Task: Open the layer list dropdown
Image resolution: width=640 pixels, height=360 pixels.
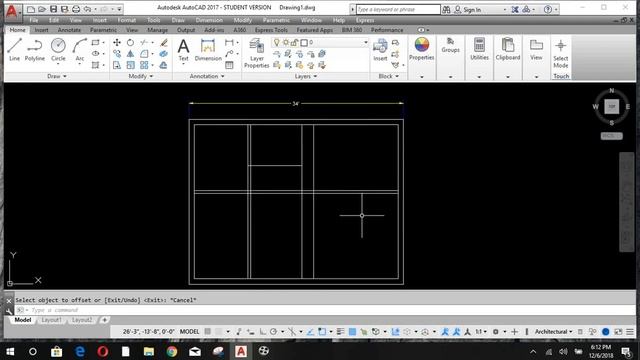Action: [x=365, y=42]
